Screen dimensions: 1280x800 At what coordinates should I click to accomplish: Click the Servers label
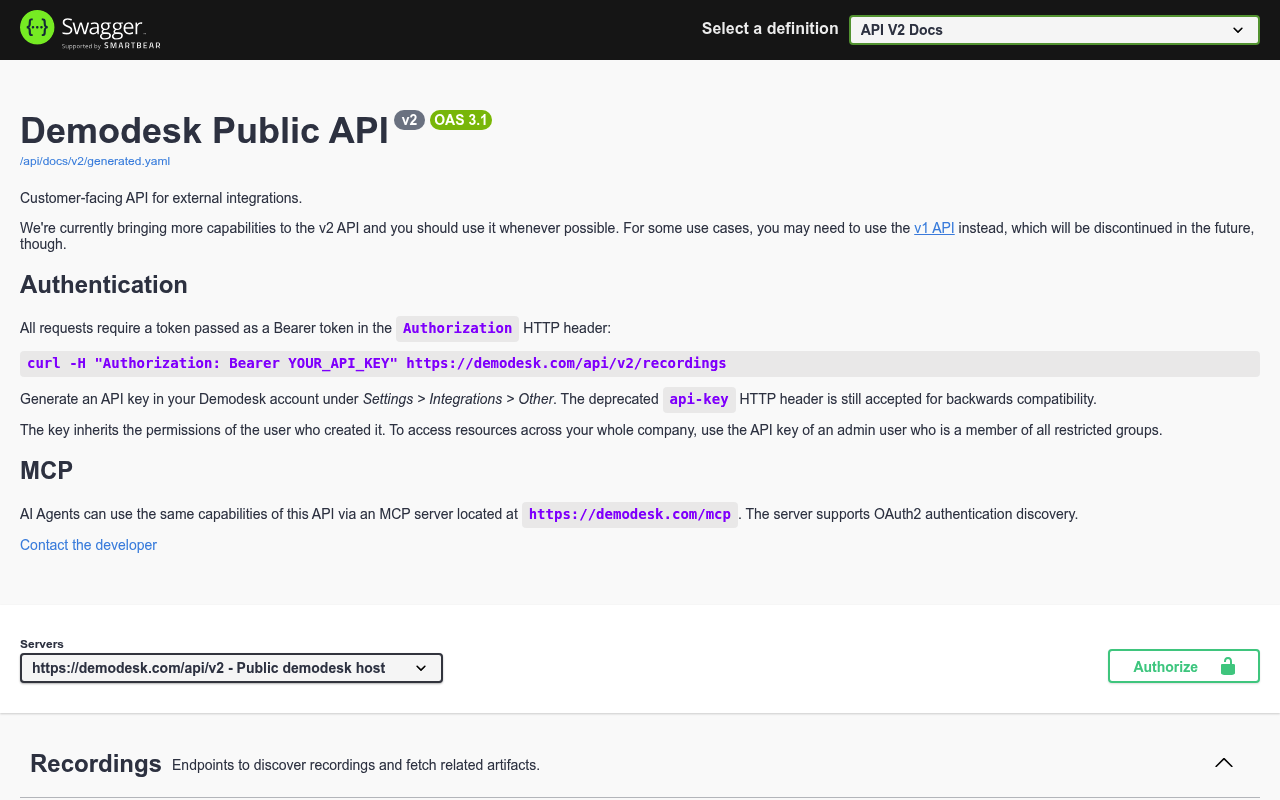tap(42, 644)
